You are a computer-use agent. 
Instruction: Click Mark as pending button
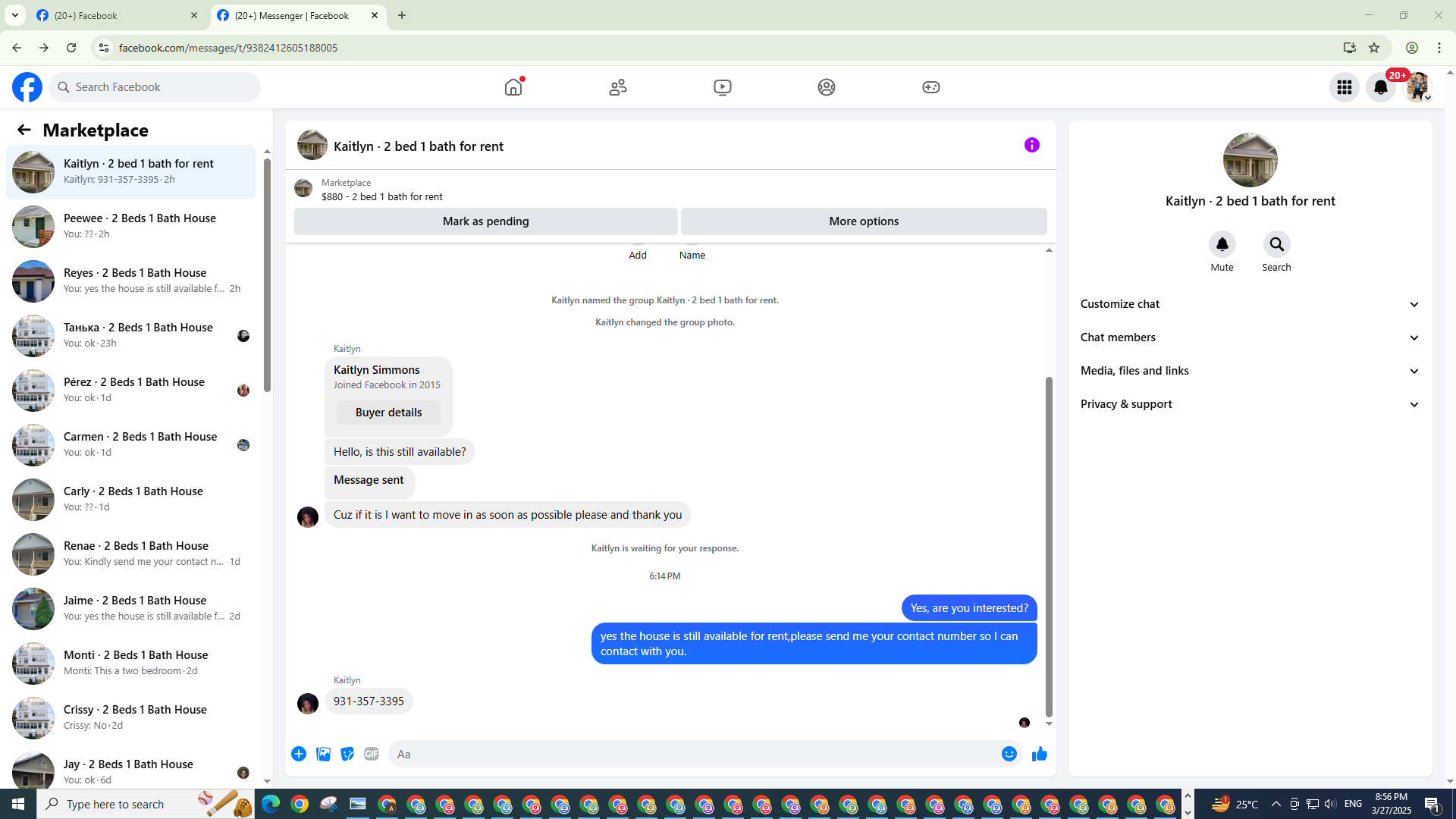pos(485,221)
